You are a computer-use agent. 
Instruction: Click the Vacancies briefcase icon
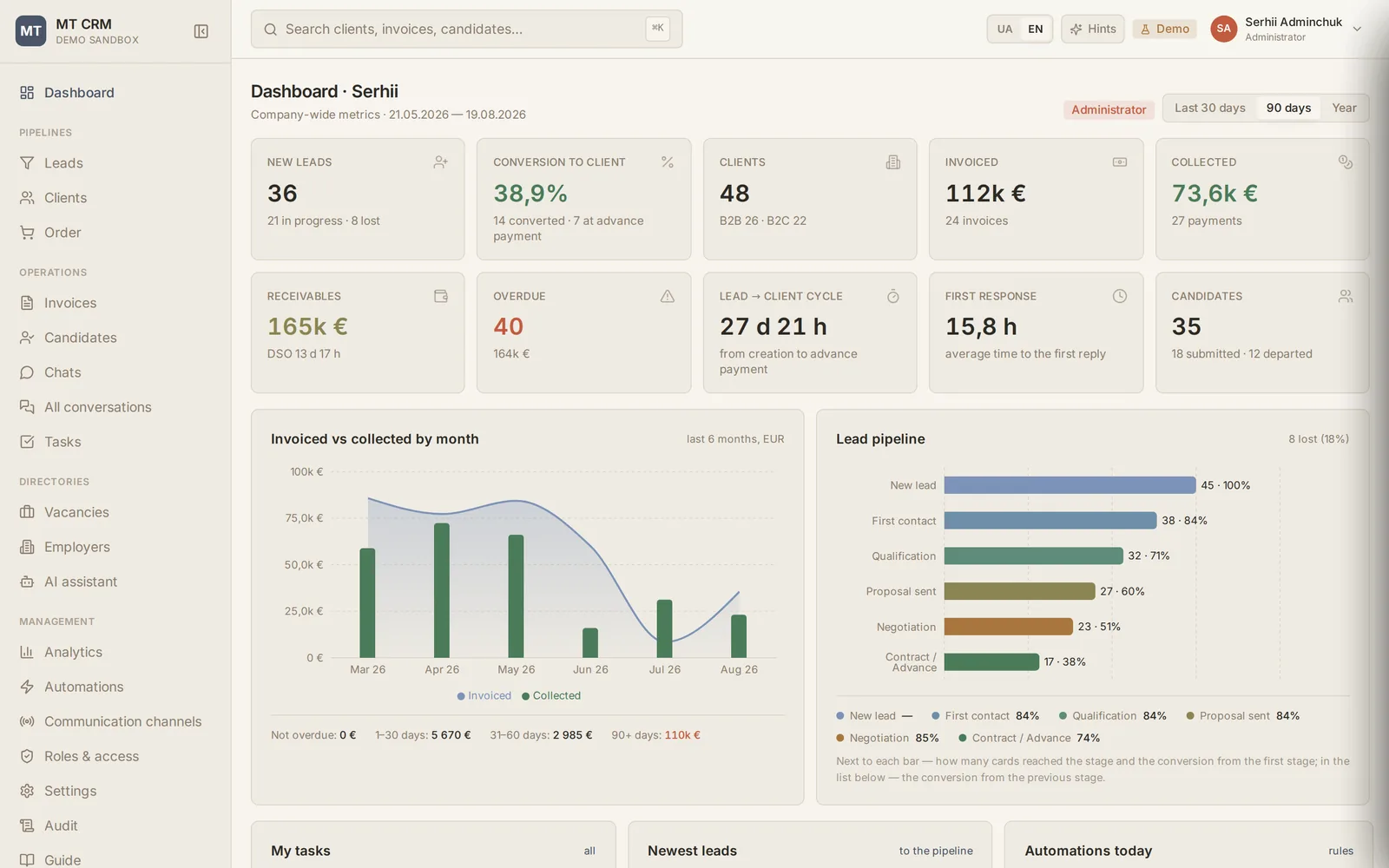[x=27, y=512]
